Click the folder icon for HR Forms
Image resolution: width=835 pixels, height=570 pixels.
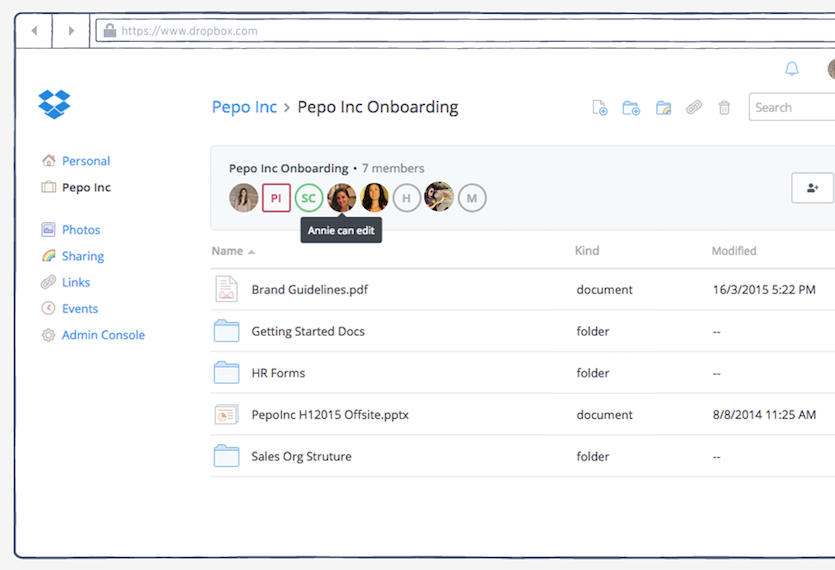(226, 372)
